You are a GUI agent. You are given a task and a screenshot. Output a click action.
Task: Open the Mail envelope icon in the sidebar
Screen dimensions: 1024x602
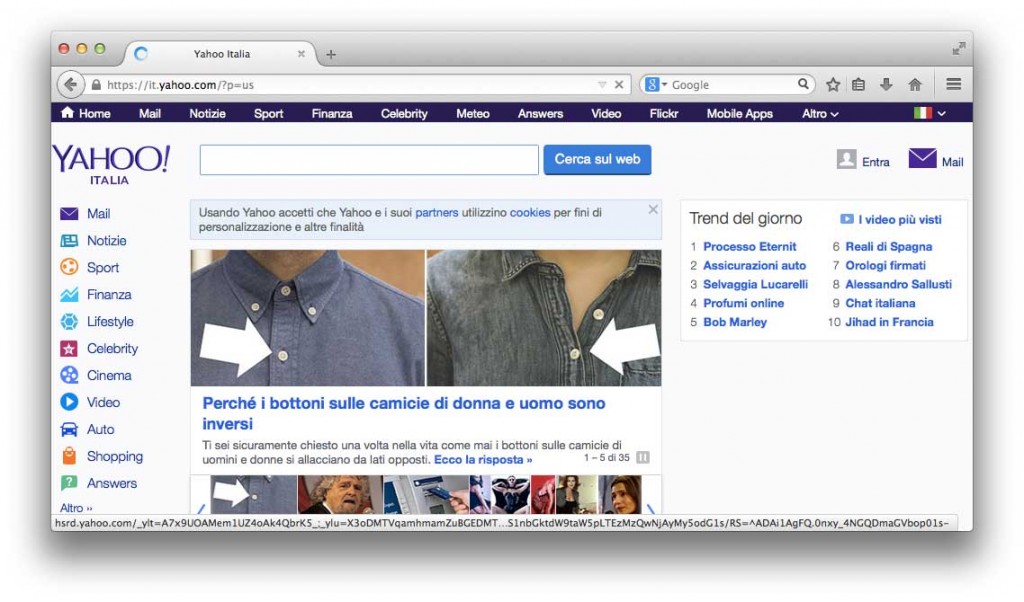point(70,214)
